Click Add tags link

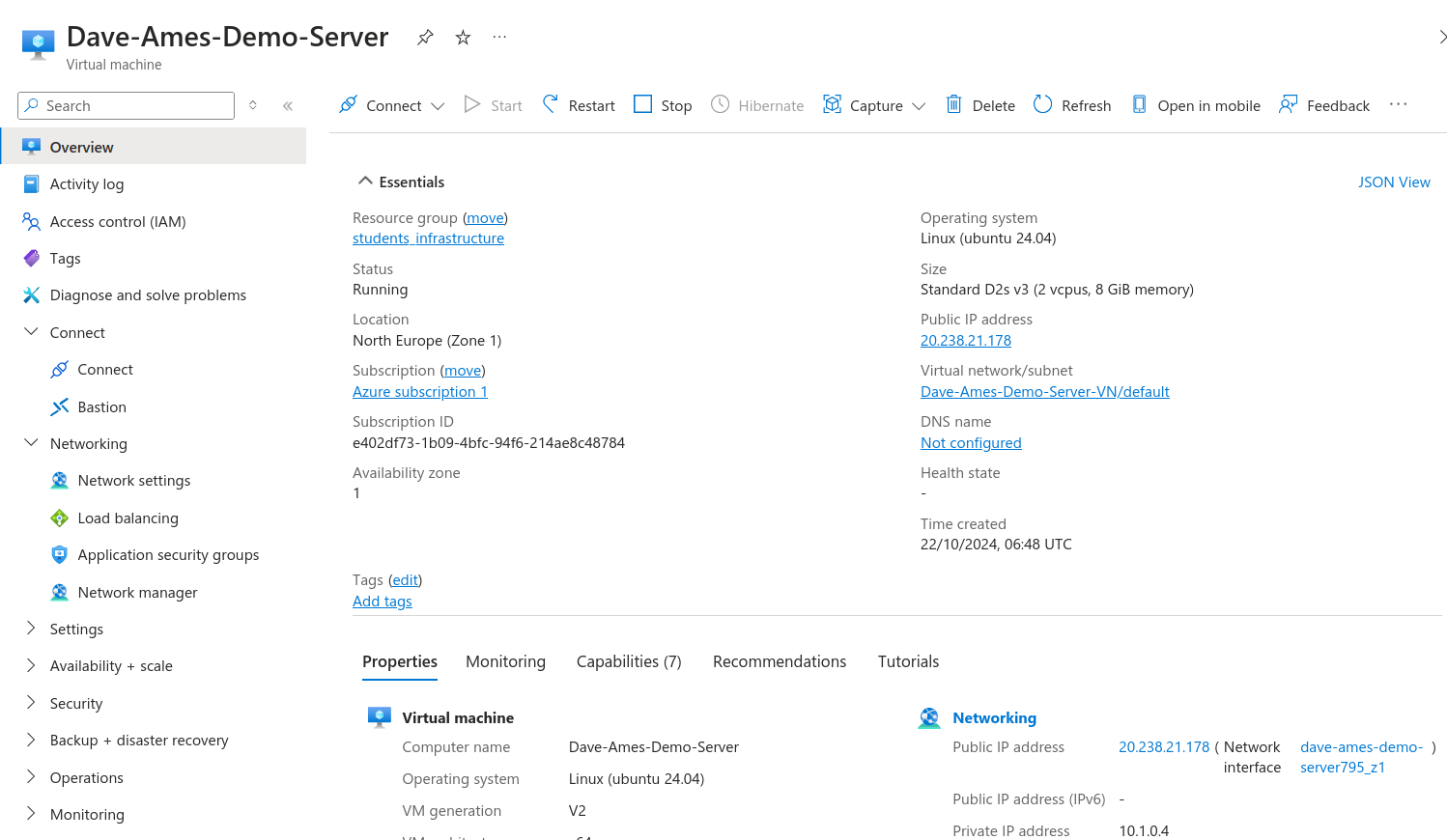(x=383, y=602)
